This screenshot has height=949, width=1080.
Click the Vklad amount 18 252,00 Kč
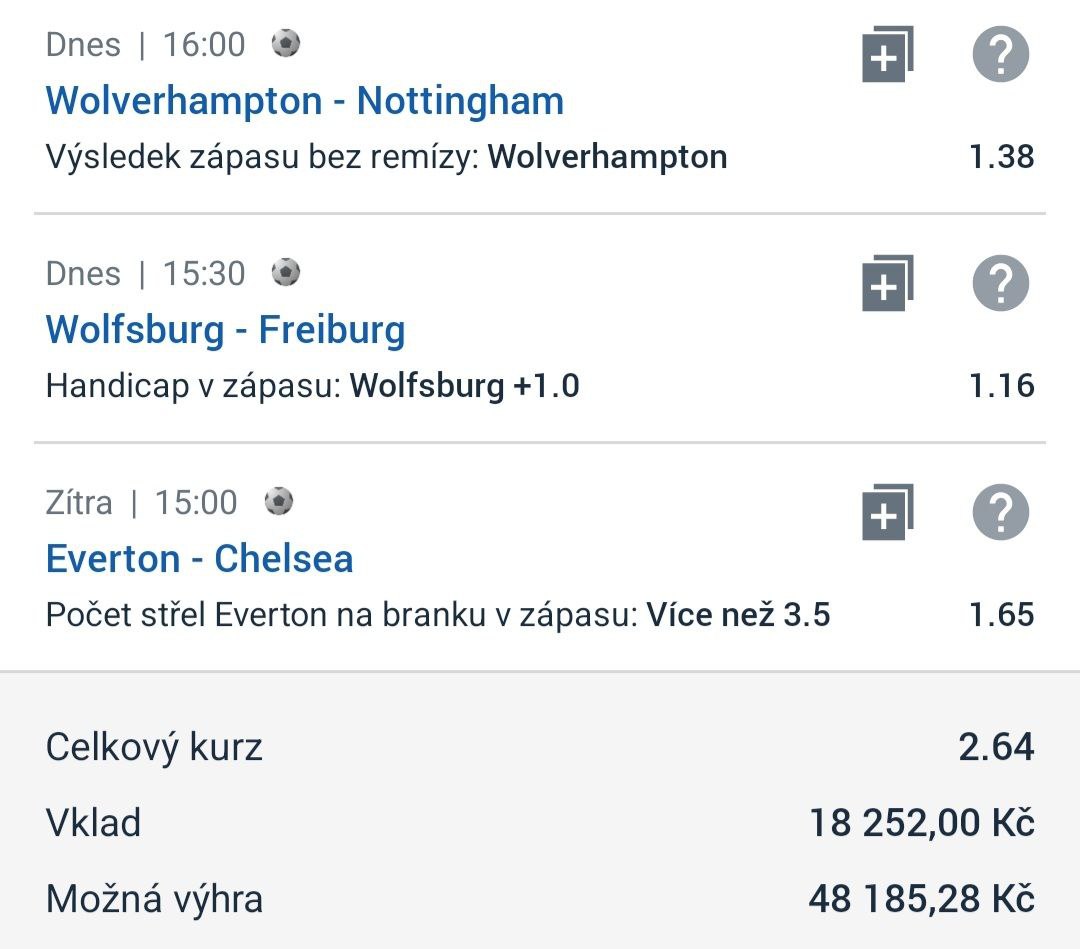[922, 823]
